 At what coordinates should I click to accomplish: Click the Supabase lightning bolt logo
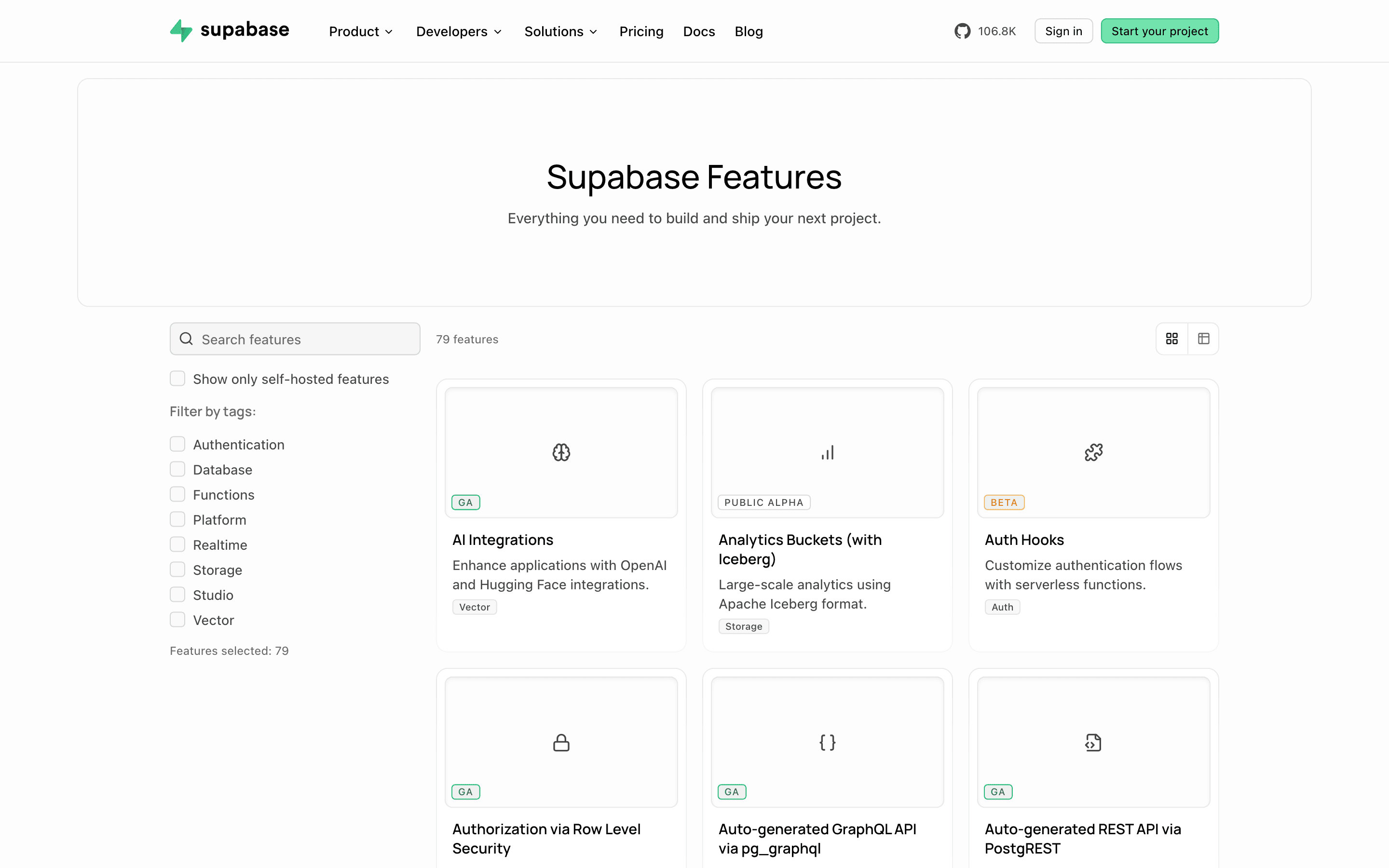[181, 31]
